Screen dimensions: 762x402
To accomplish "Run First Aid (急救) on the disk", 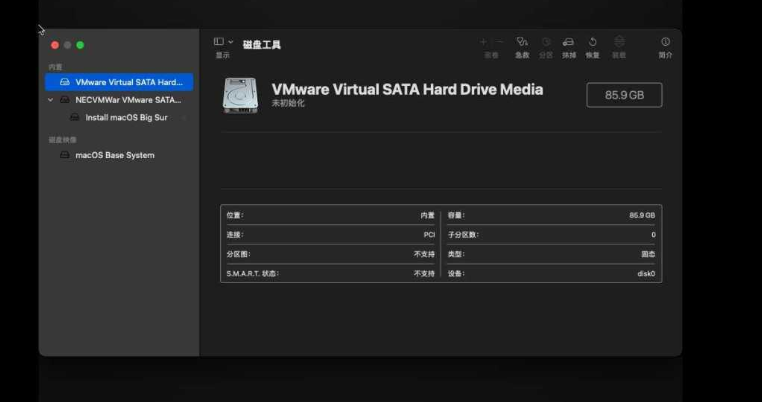I will (x=522, y=42).
